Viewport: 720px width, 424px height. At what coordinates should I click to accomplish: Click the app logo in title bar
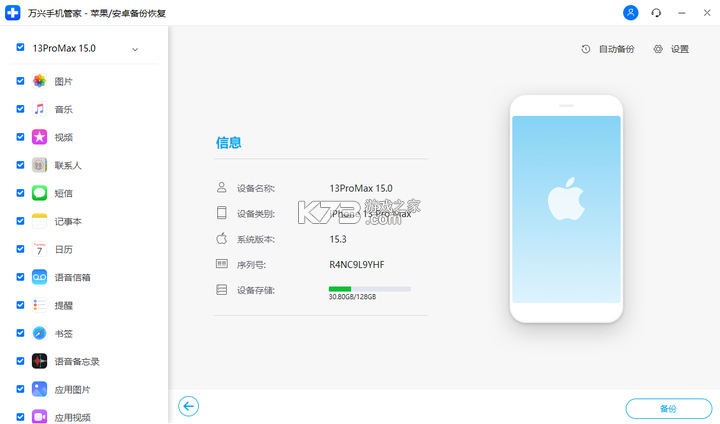pos(12,12)
